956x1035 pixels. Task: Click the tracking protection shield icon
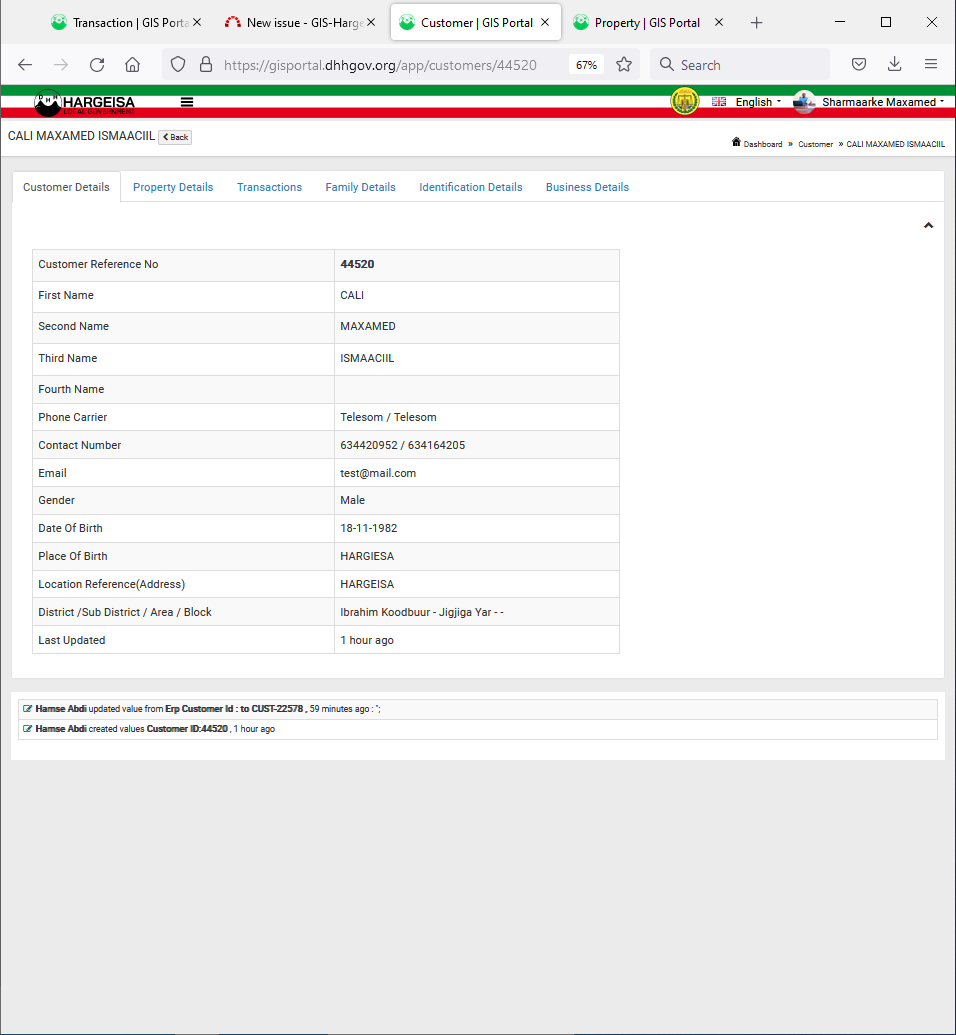178,65
